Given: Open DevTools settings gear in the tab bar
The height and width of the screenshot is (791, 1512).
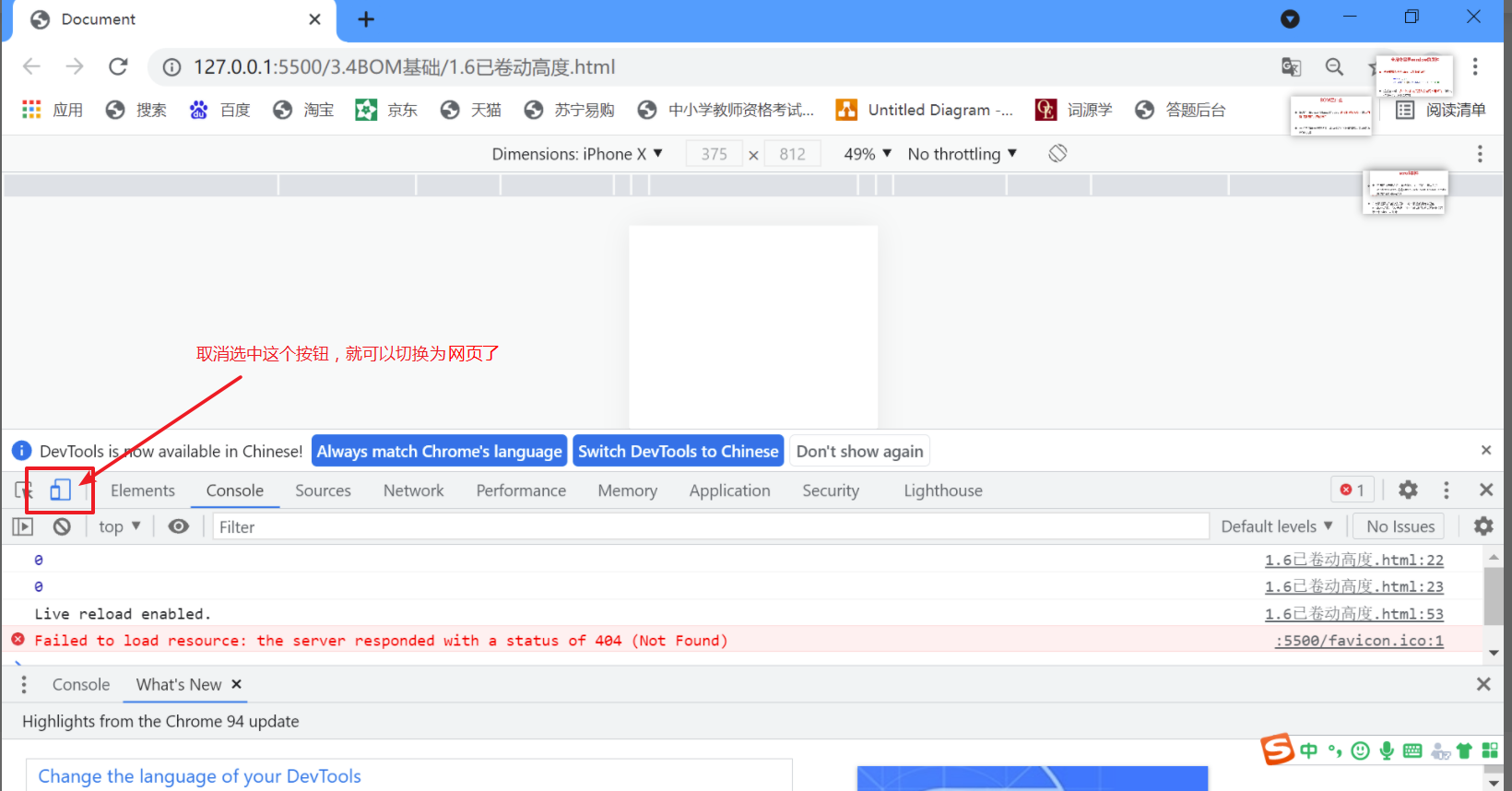Looking at the screenshot, I should [x=1408, y=490].
